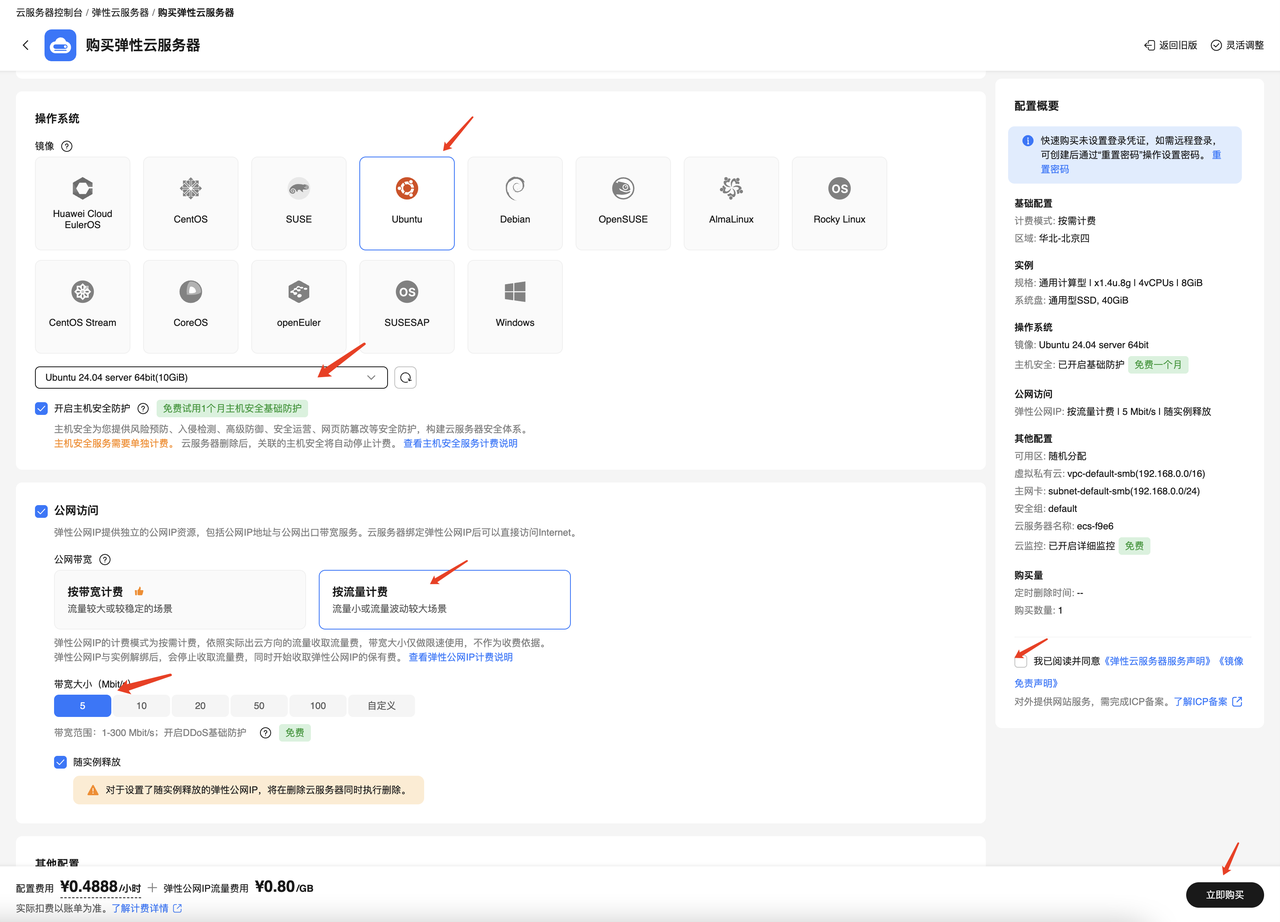Toggle the 随实例释放 checkbox

click(x=60, y=762)
